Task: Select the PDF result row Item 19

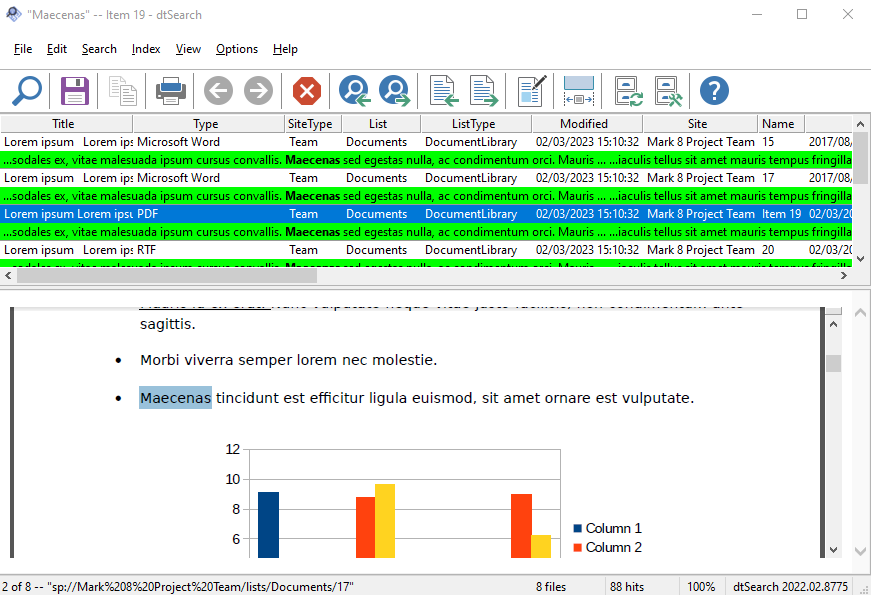Action: point(426,214)
